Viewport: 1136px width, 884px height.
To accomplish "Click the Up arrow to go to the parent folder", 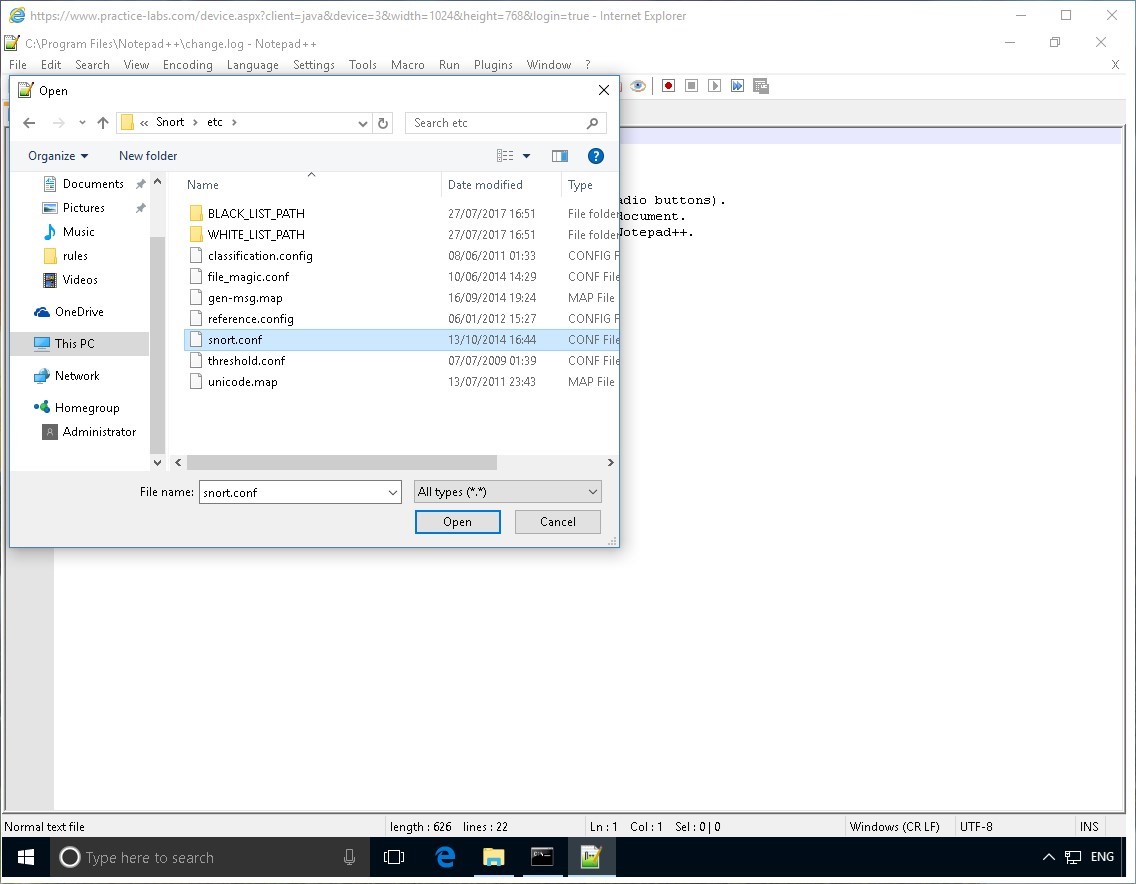I will (x=103, y=123).
